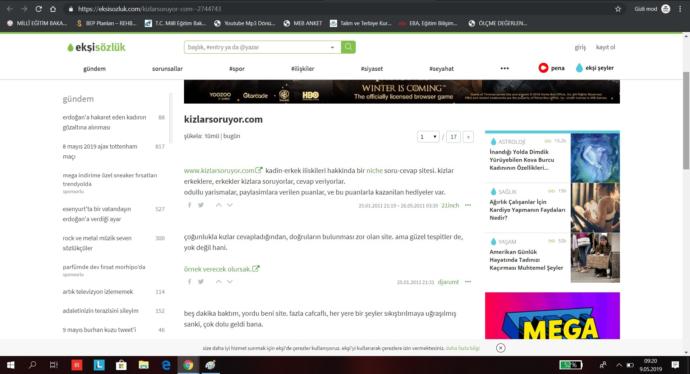Click the giriş login link
Image resolution: width=690 pixels, height=374 pixels.
(x=580, y=47)
